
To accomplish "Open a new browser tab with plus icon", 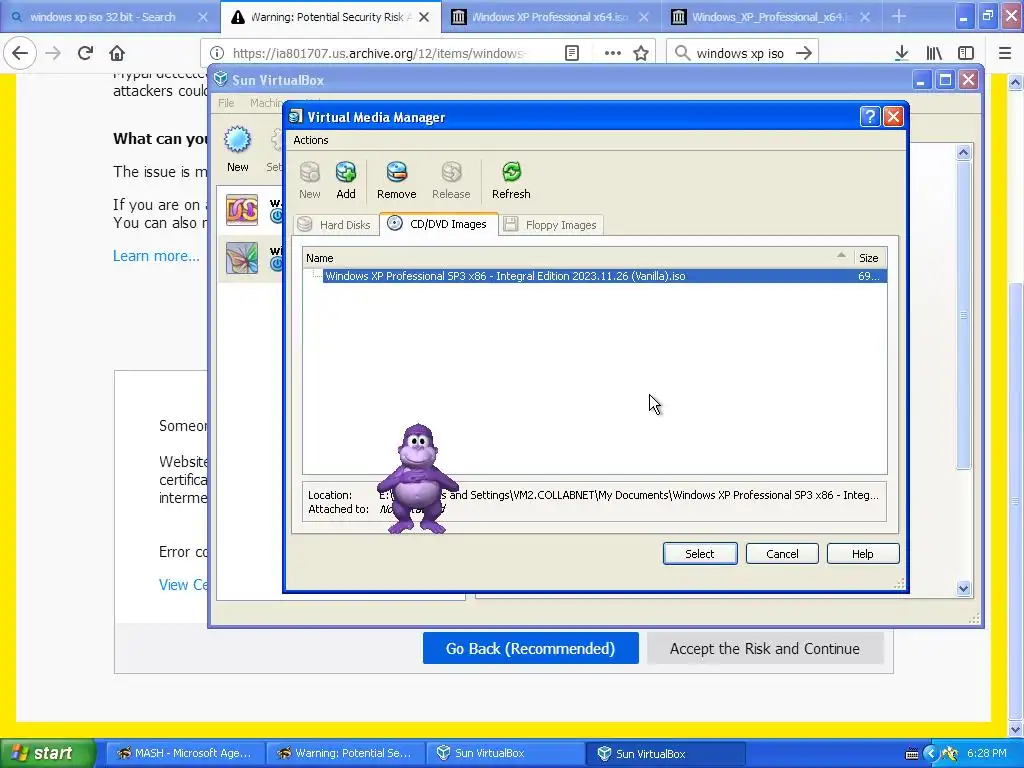I will click(x=899, y=16).
